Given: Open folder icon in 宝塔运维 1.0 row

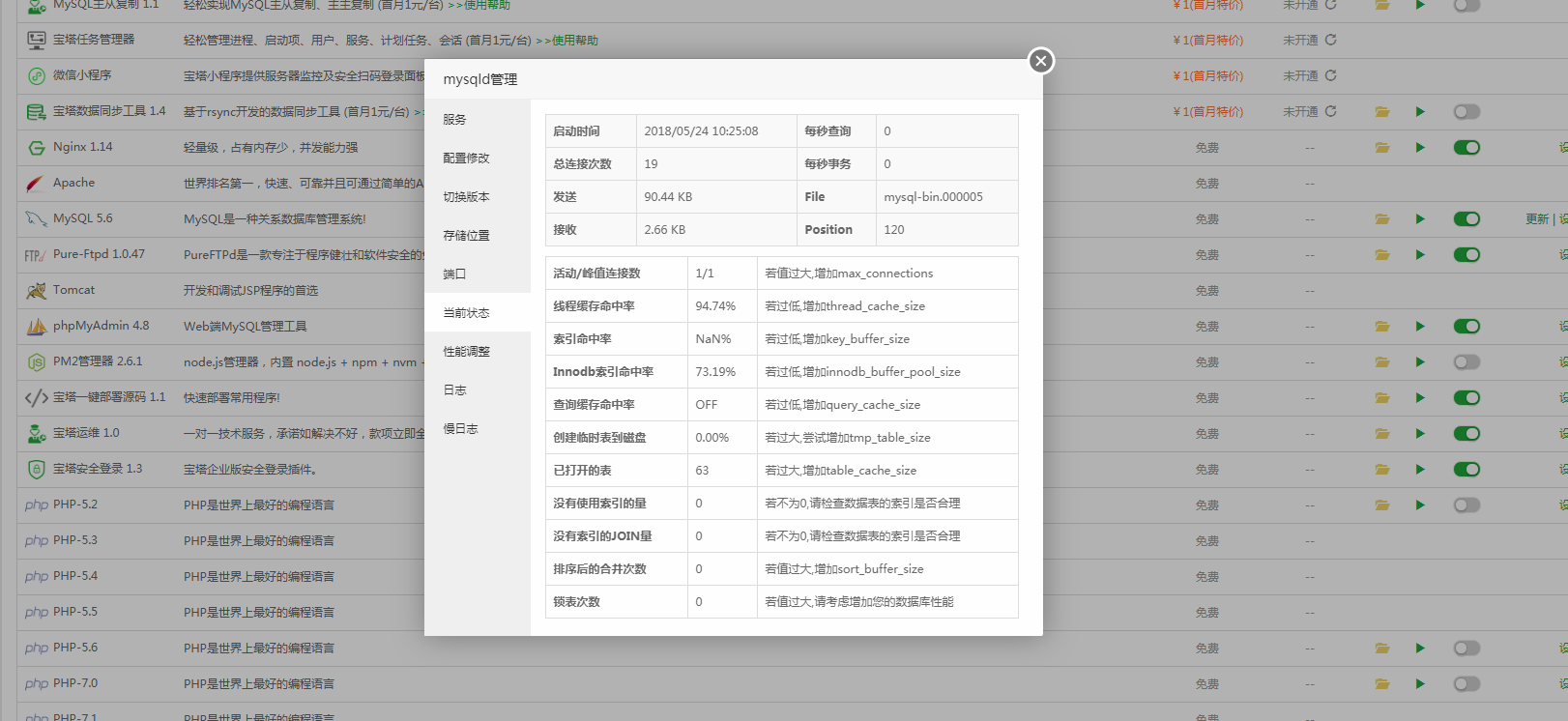Looking at the screenshot, I should coord(1382,434).
